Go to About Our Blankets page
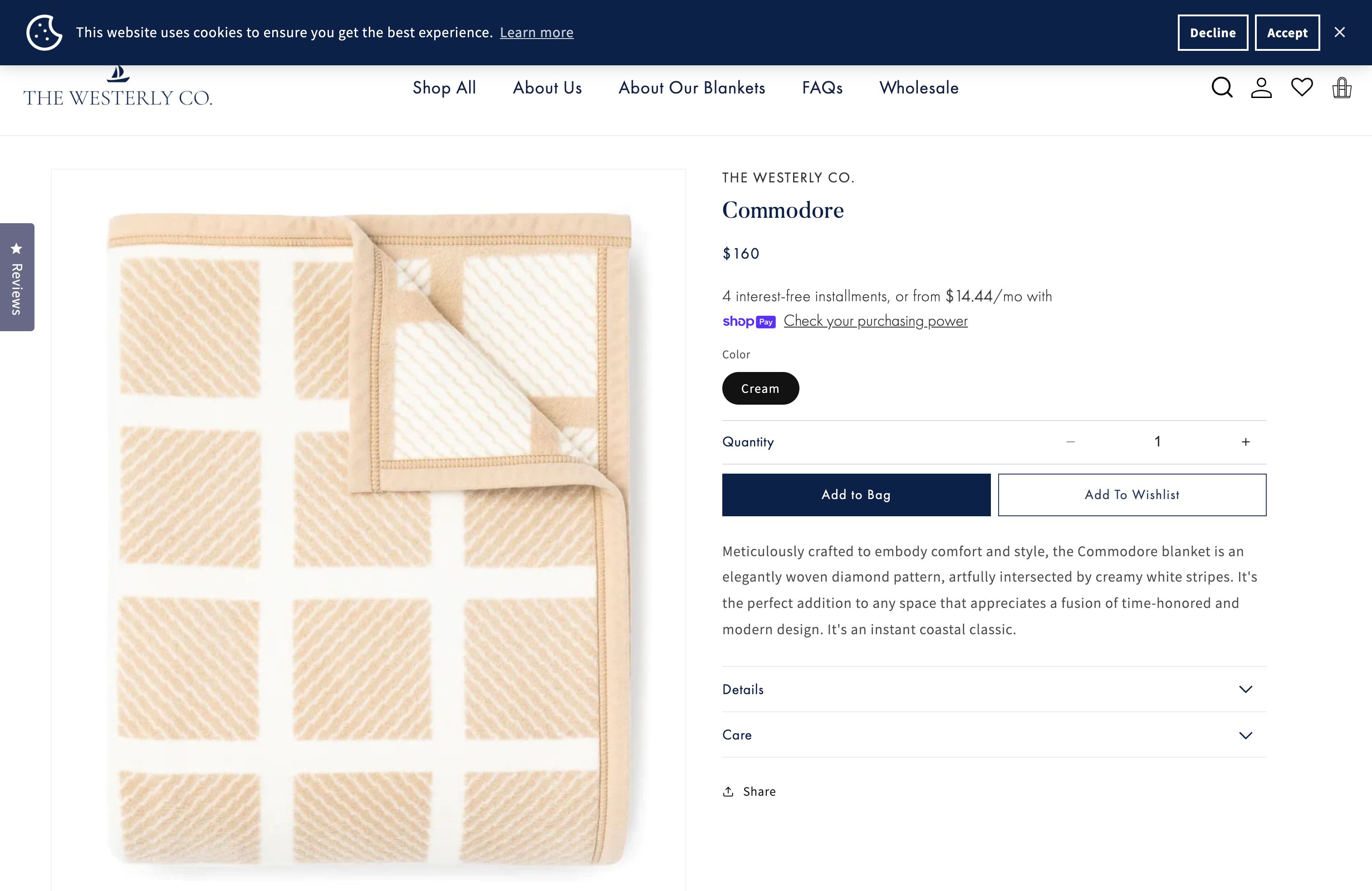This screenshot has height=891, width=1372. pos(692,88)
